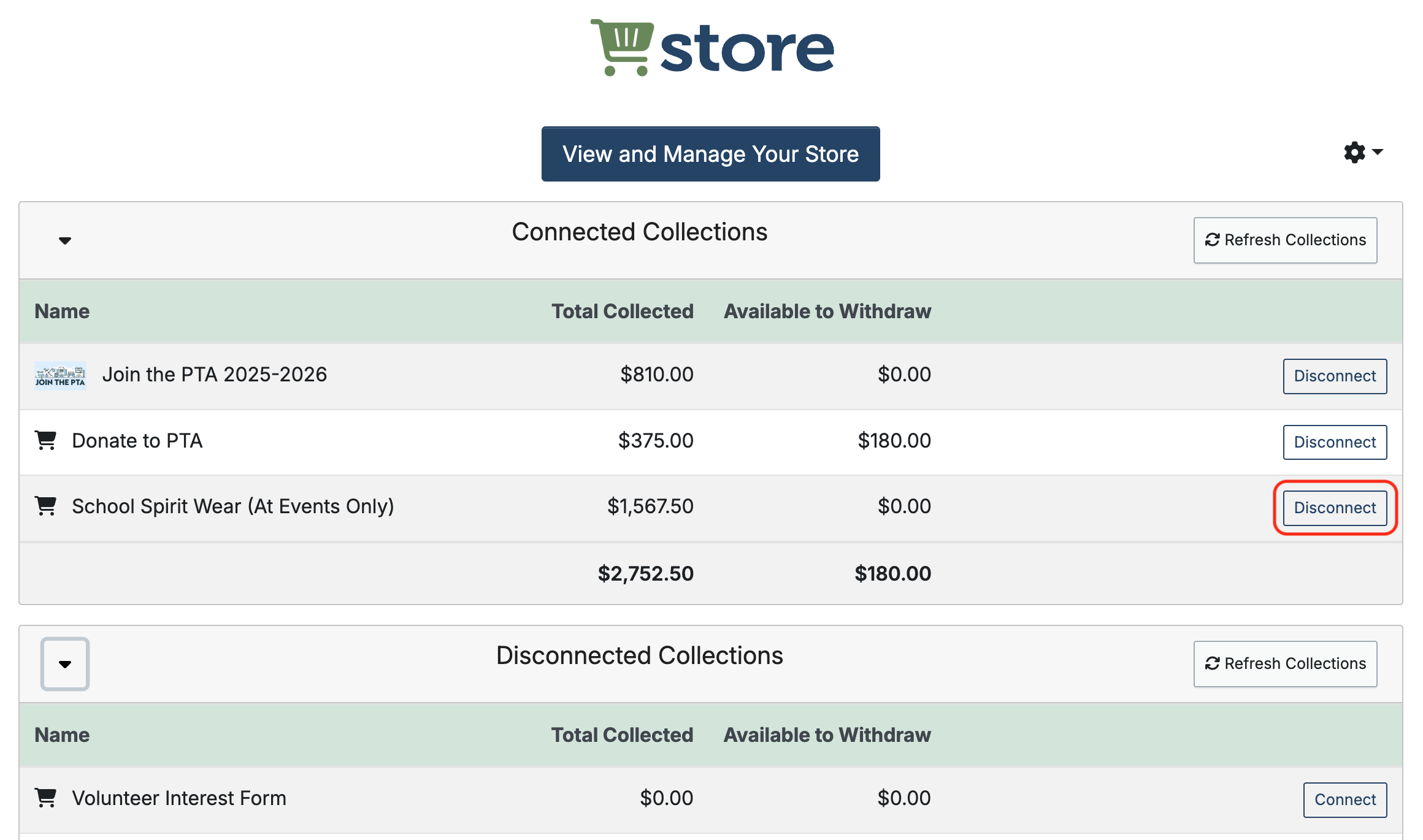Click cart icon beside Volunteer Interest Form

46,798
